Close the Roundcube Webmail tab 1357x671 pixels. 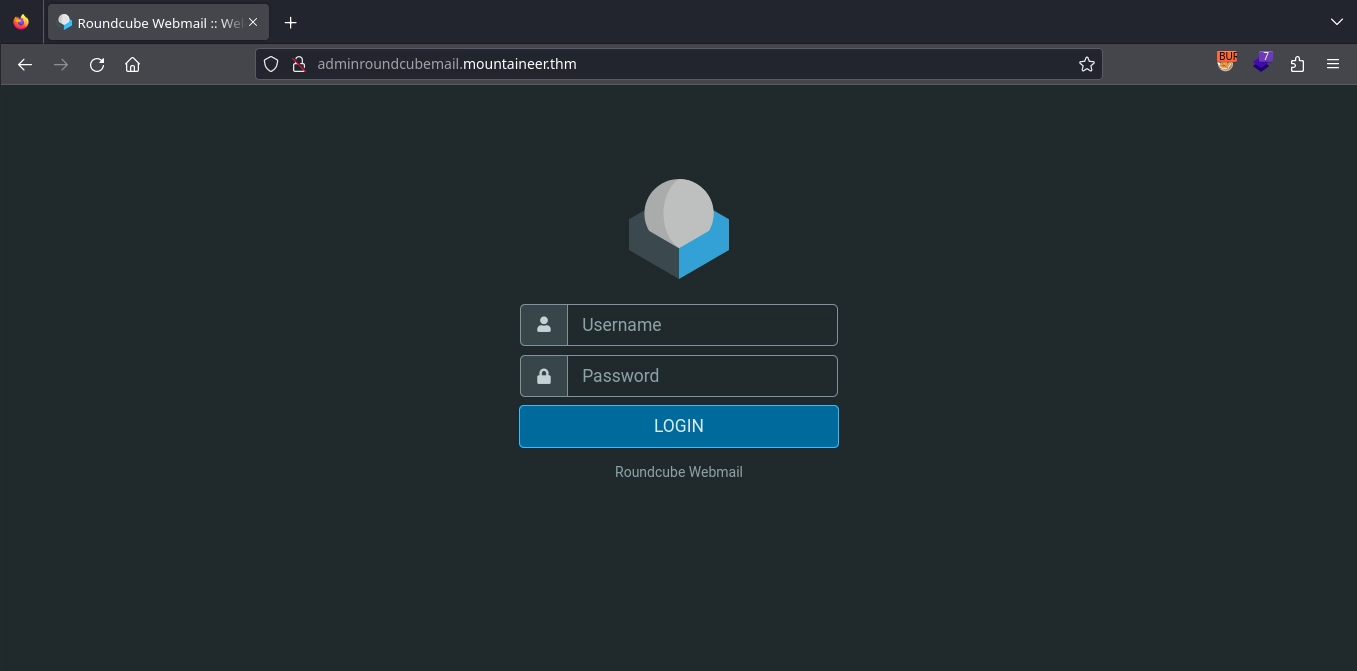tap(253, 22)
